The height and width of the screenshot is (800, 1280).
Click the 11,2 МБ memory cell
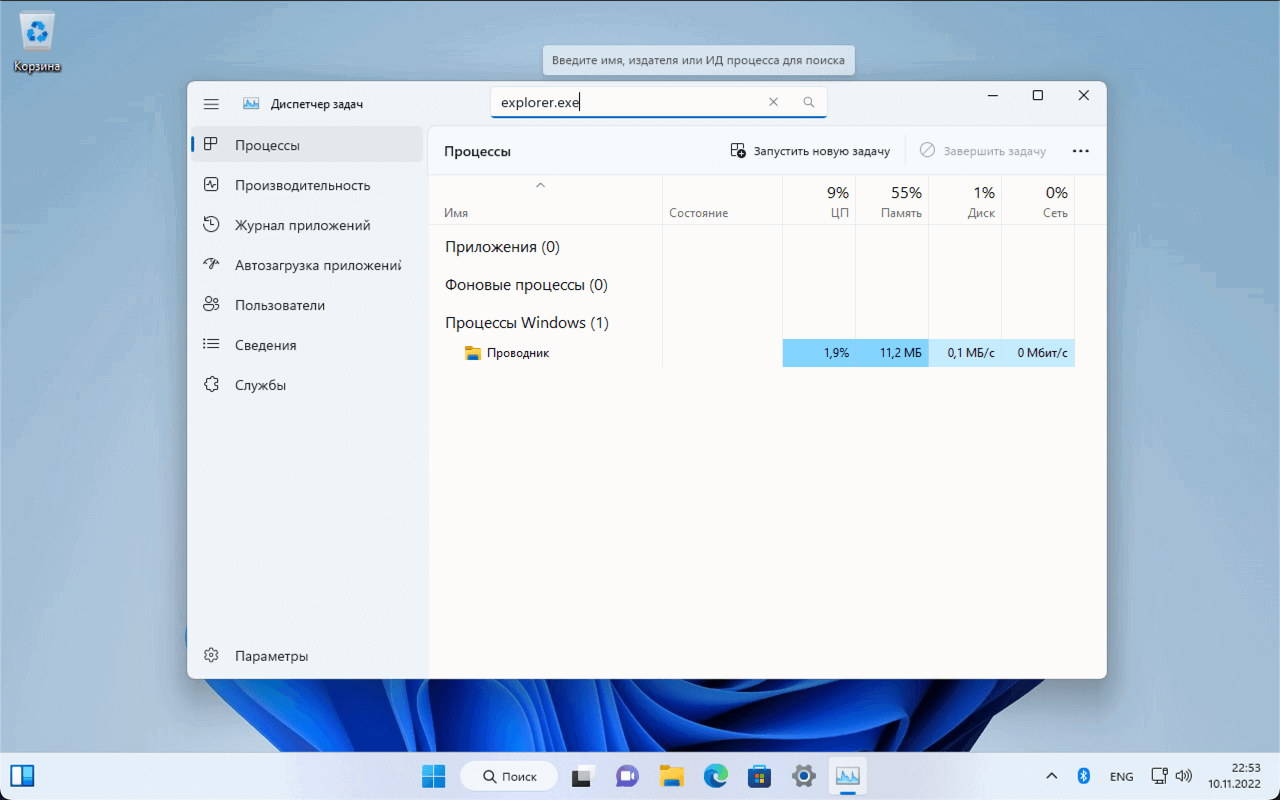tap(892, 353)
